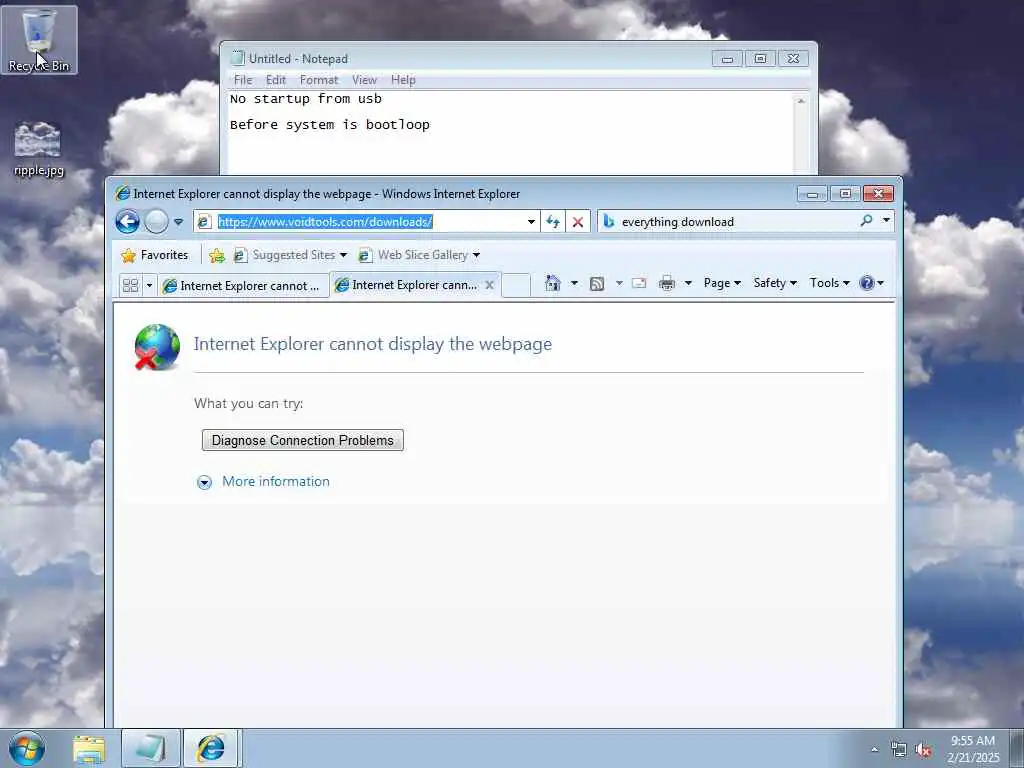Open Notepad View menu
Screen dimensions: 1024x768
tap(364, 80)
